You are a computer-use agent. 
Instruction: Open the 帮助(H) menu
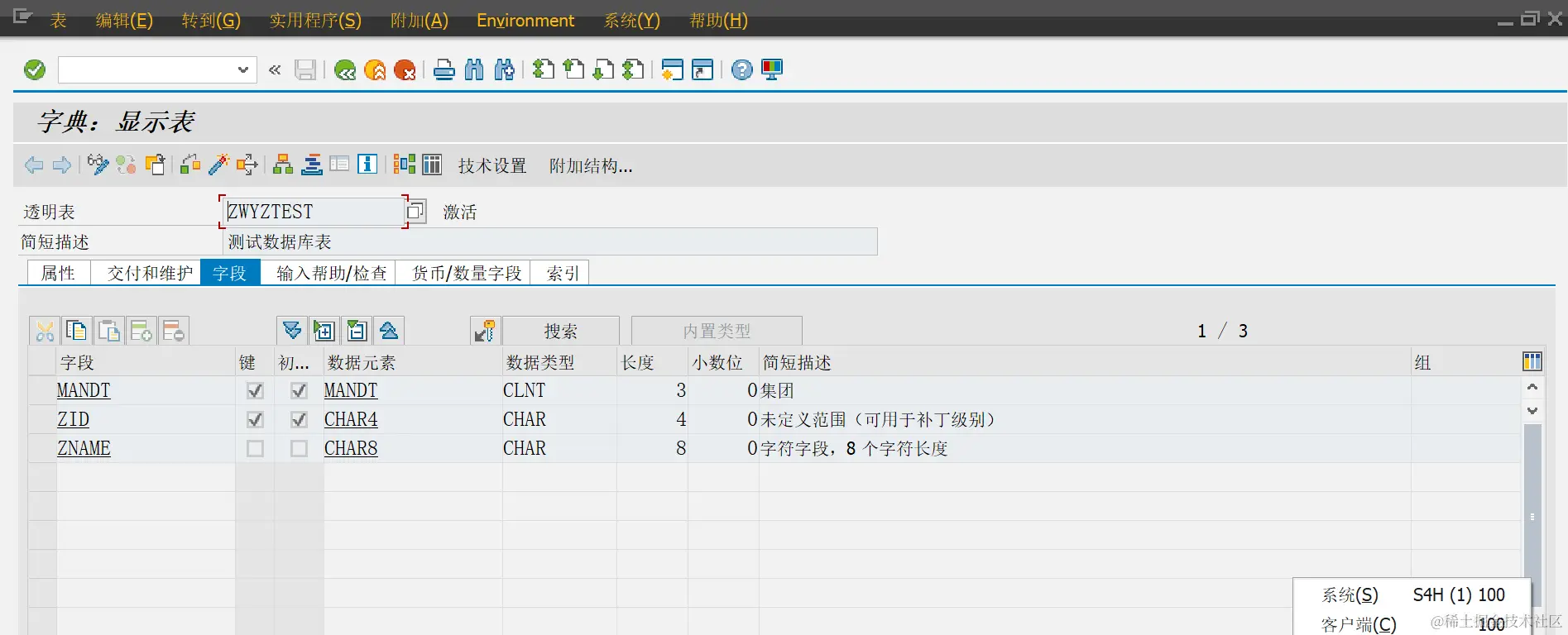tap(718, 20)
